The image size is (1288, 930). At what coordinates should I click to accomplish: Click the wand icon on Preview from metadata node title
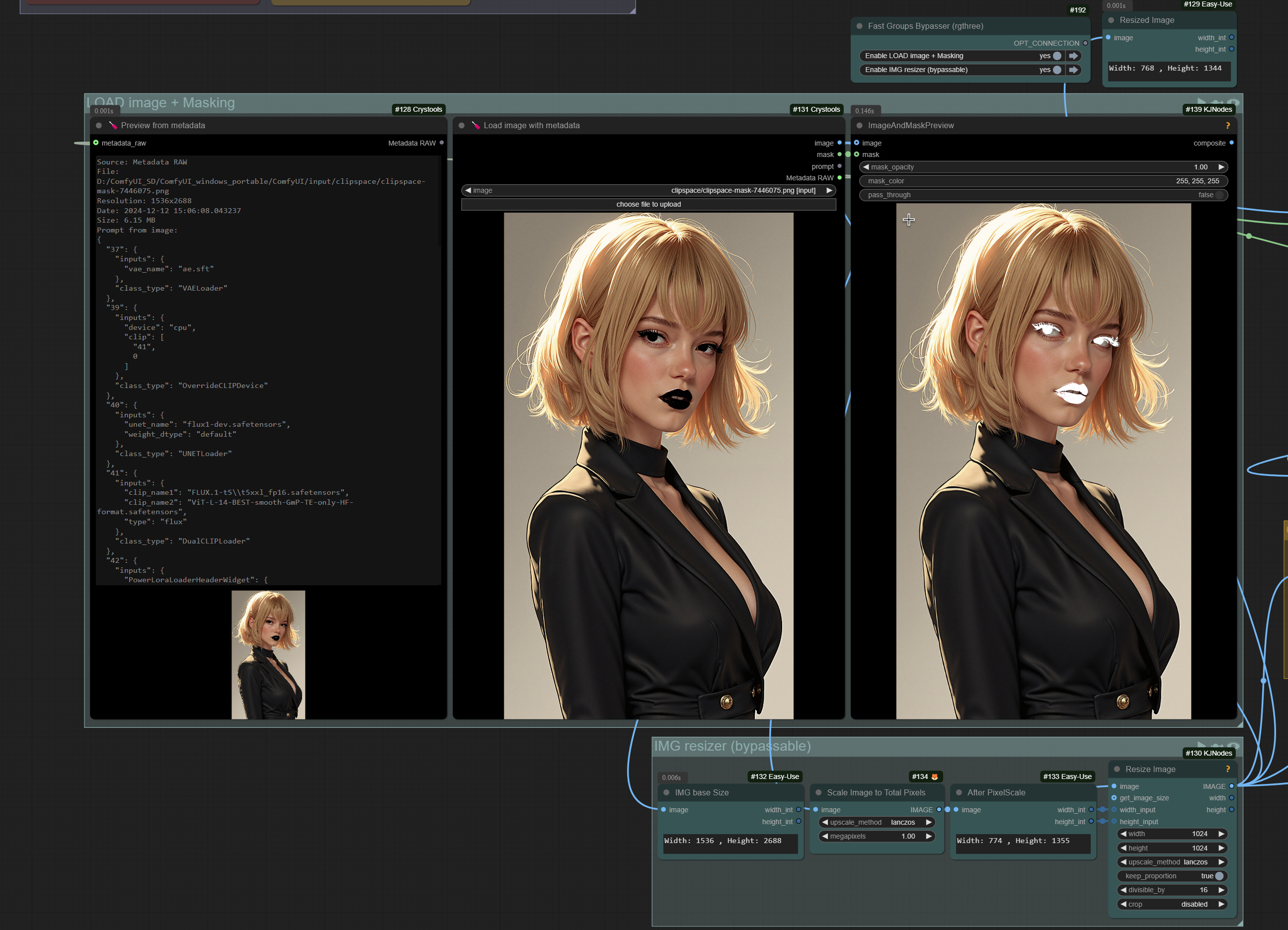(x=114, y=126)
